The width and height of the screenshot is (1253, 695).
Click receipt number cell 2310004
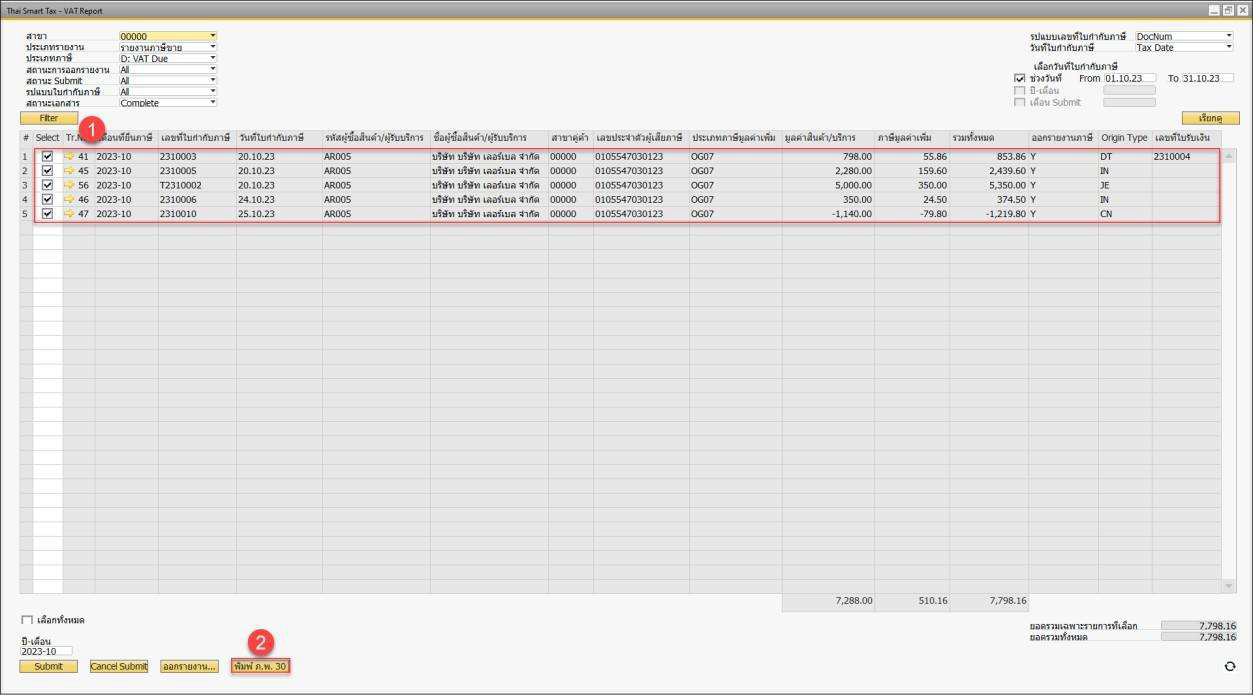[1186, 157]
